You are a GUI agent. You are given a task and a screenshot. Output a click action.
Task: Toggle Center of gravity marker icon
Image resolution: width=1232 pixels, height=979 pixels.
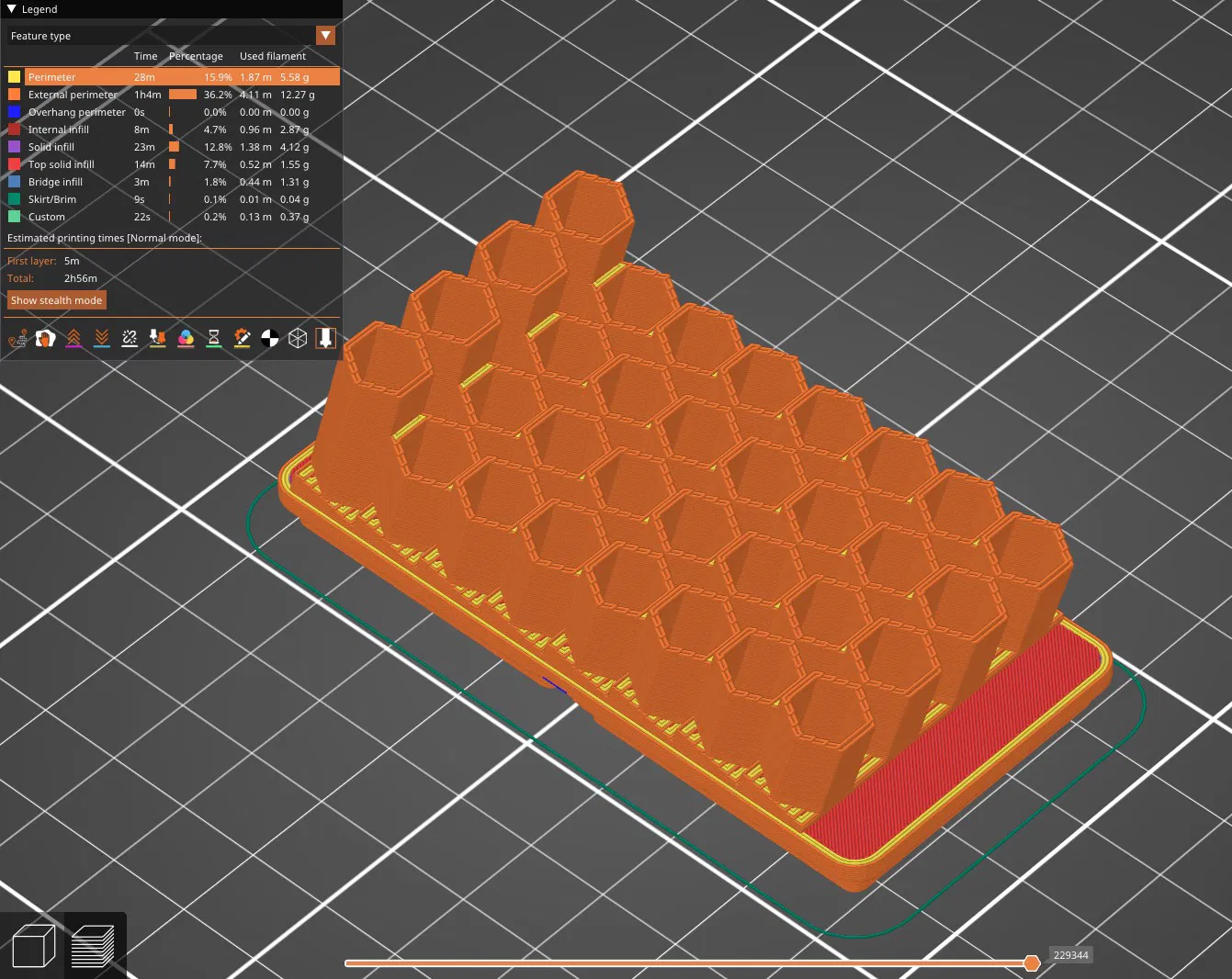[270, 339]
